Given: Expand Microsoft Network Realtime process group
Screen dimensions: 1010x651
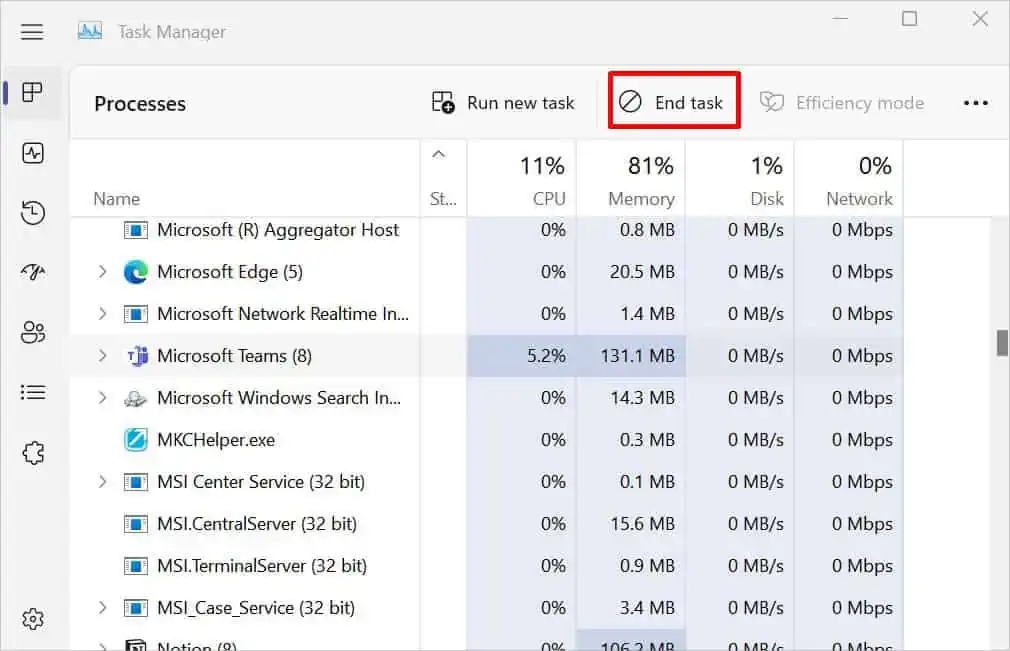Looking at the screenshot, I should (x=102, y=314).
